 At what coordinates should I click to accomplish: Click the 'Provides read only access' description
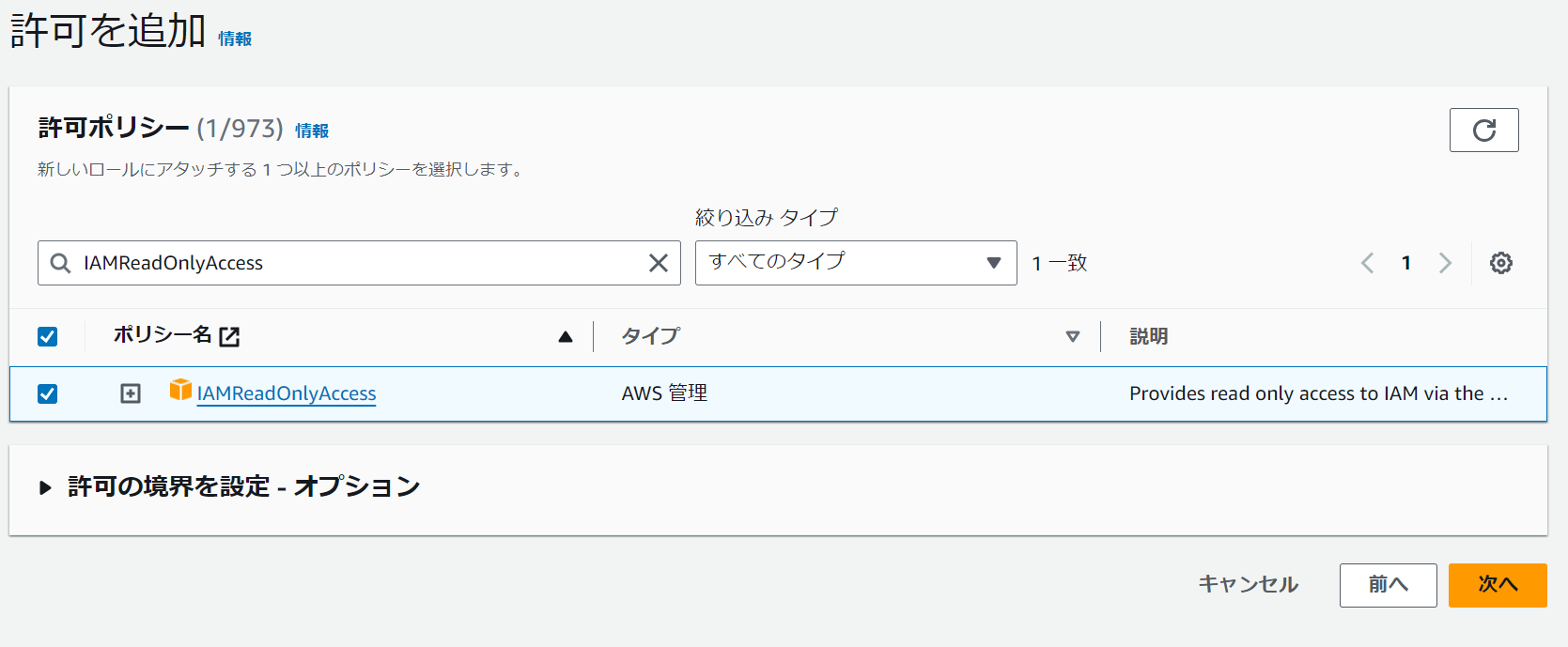pos(1318,393)
